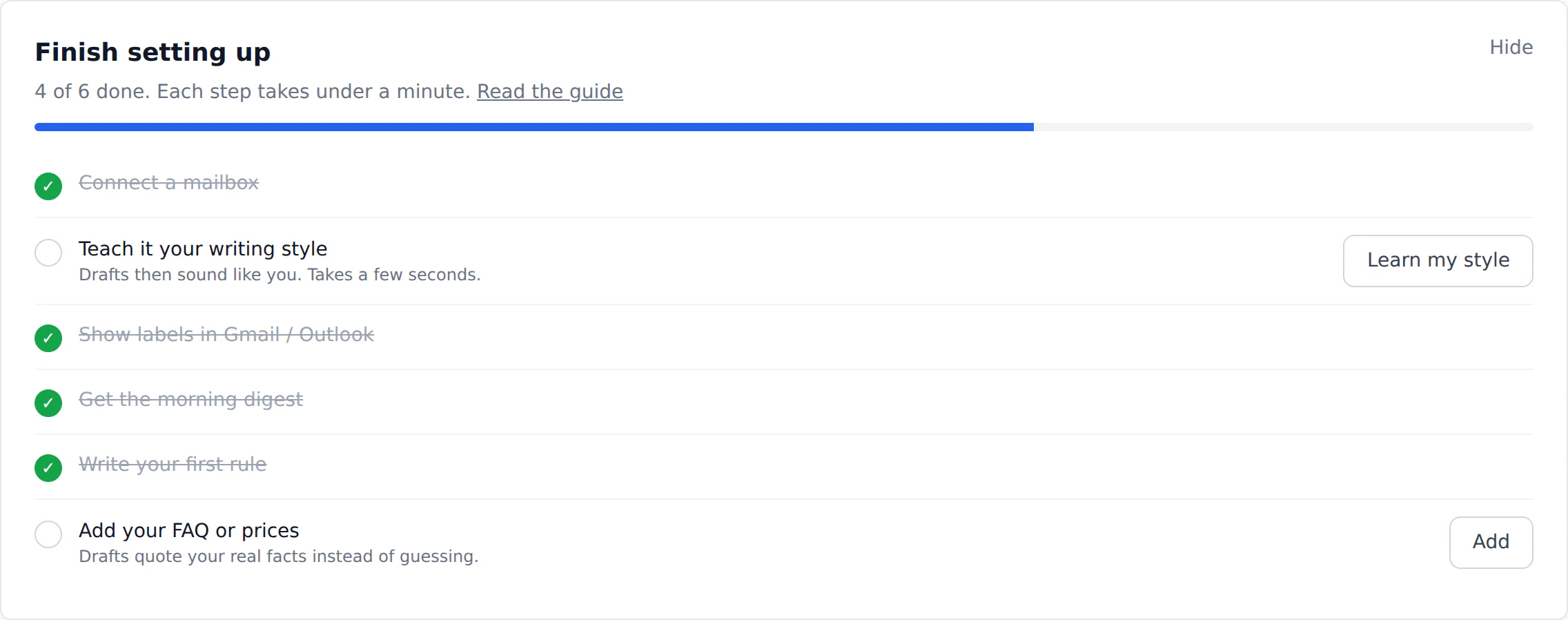Select the Write your first rule step
1568x620 pixels.
[x=173, y=464]
